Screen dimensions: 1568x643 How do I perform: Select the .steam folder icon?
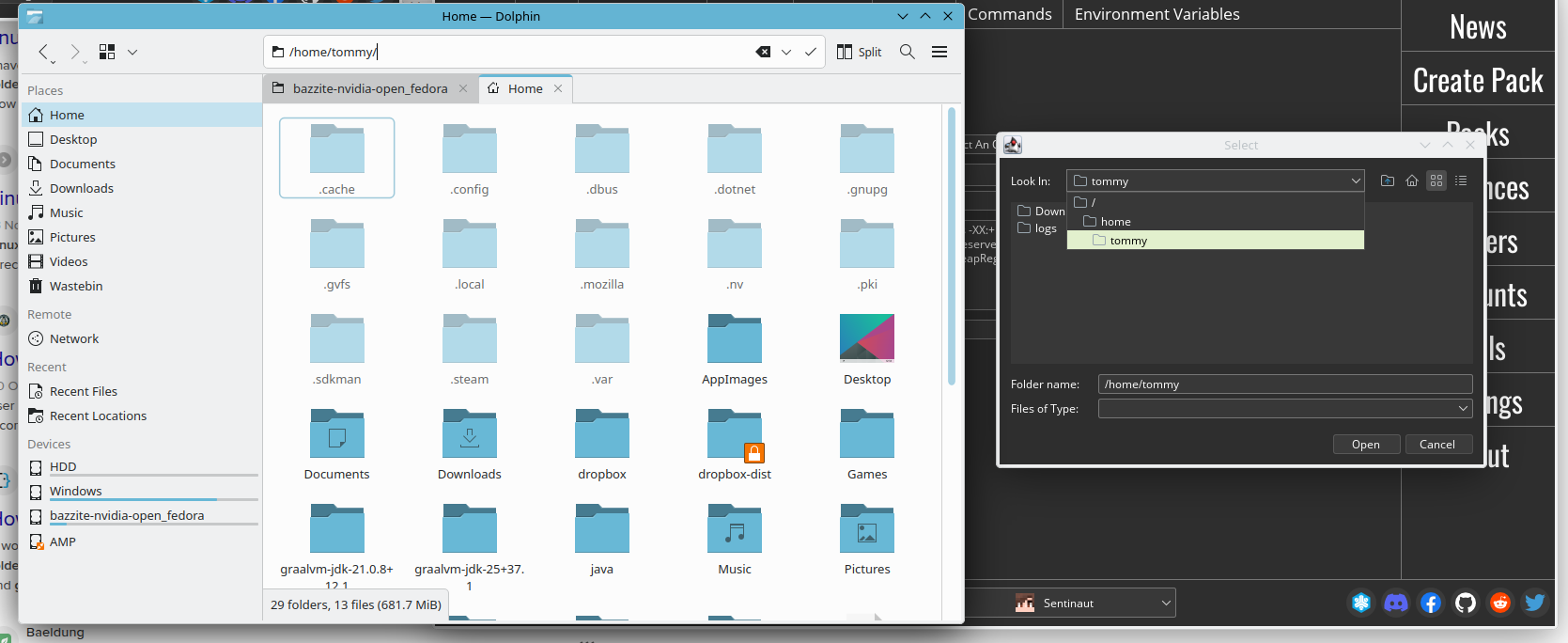tap(470, 338)
